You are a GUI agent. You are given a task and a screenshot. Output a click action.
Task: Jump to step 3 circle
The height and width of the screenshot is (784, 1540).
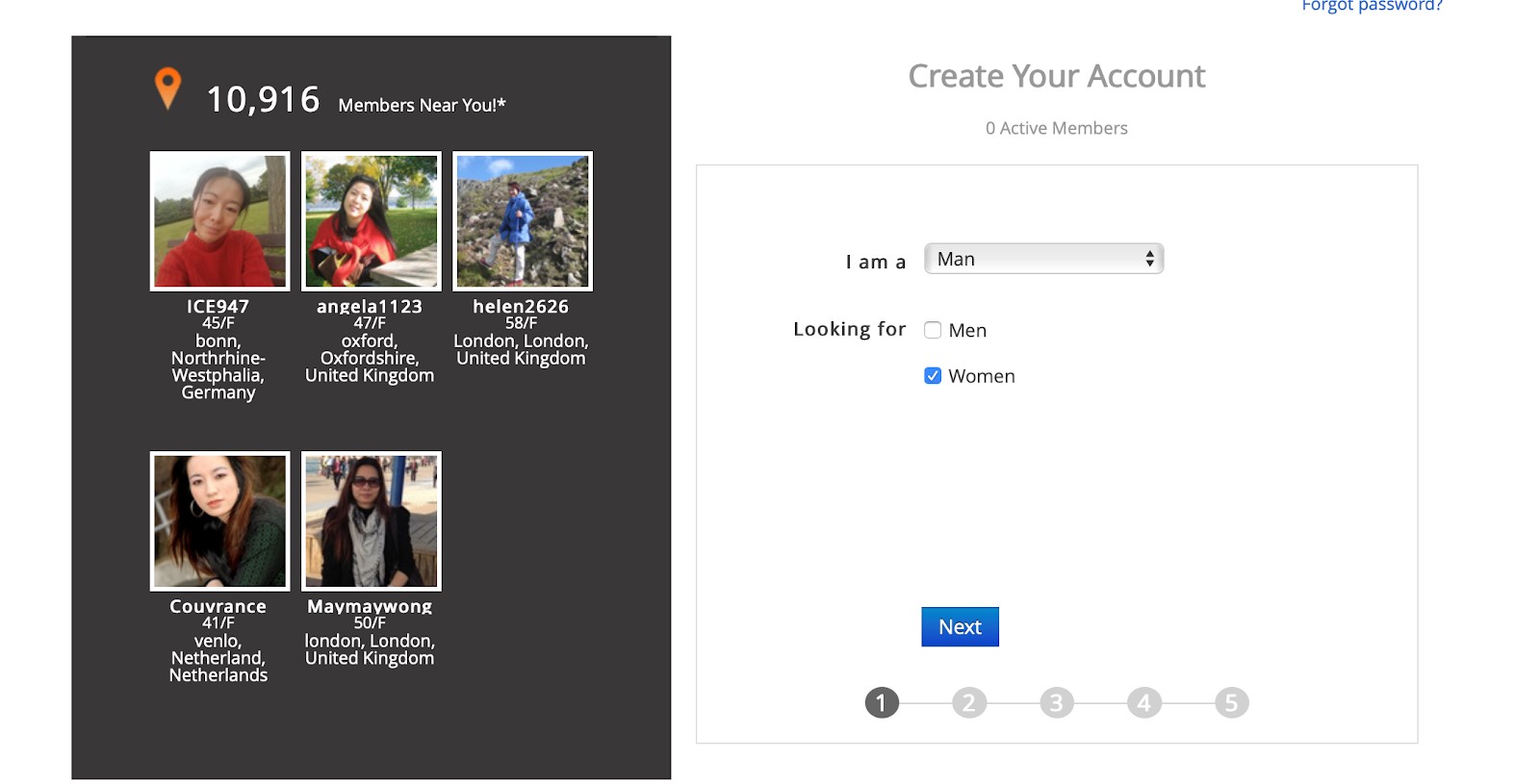[x=1057, y=703]
